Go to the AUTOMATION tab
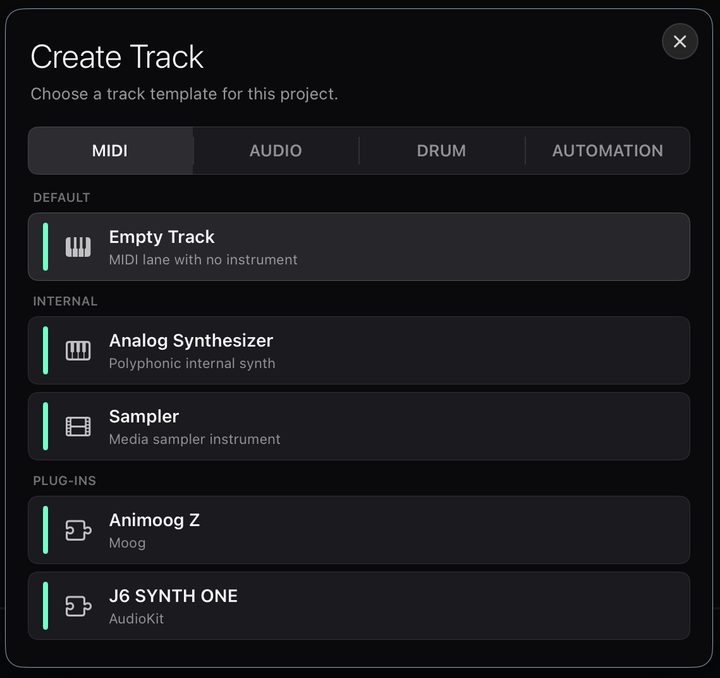720x678 pixels. pyautogui.click(x=608, y=151)
